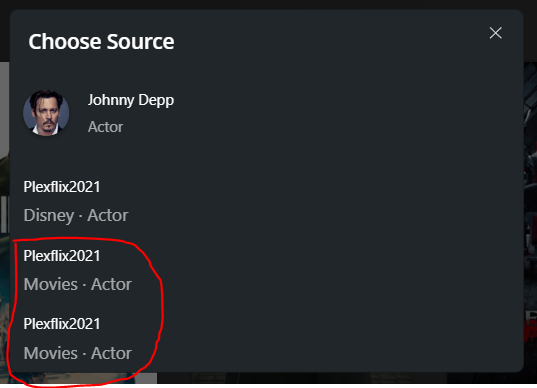This screenshot has height=388, width=537.
Task: Click the white bar on the left-edge poster
Action: click(x=4, y=214)
